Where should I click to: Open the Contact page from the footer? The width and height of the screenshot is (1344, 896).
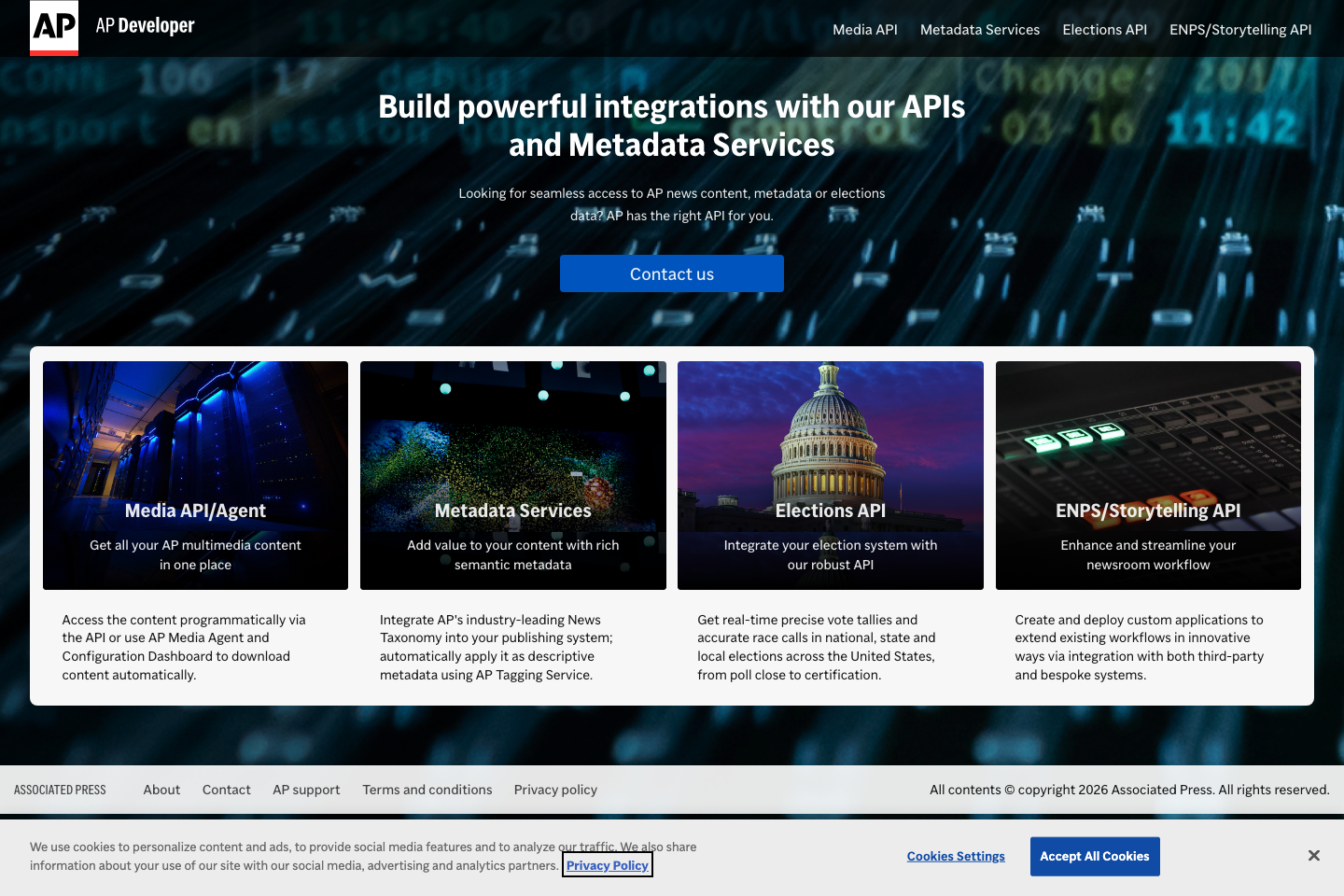226,790
